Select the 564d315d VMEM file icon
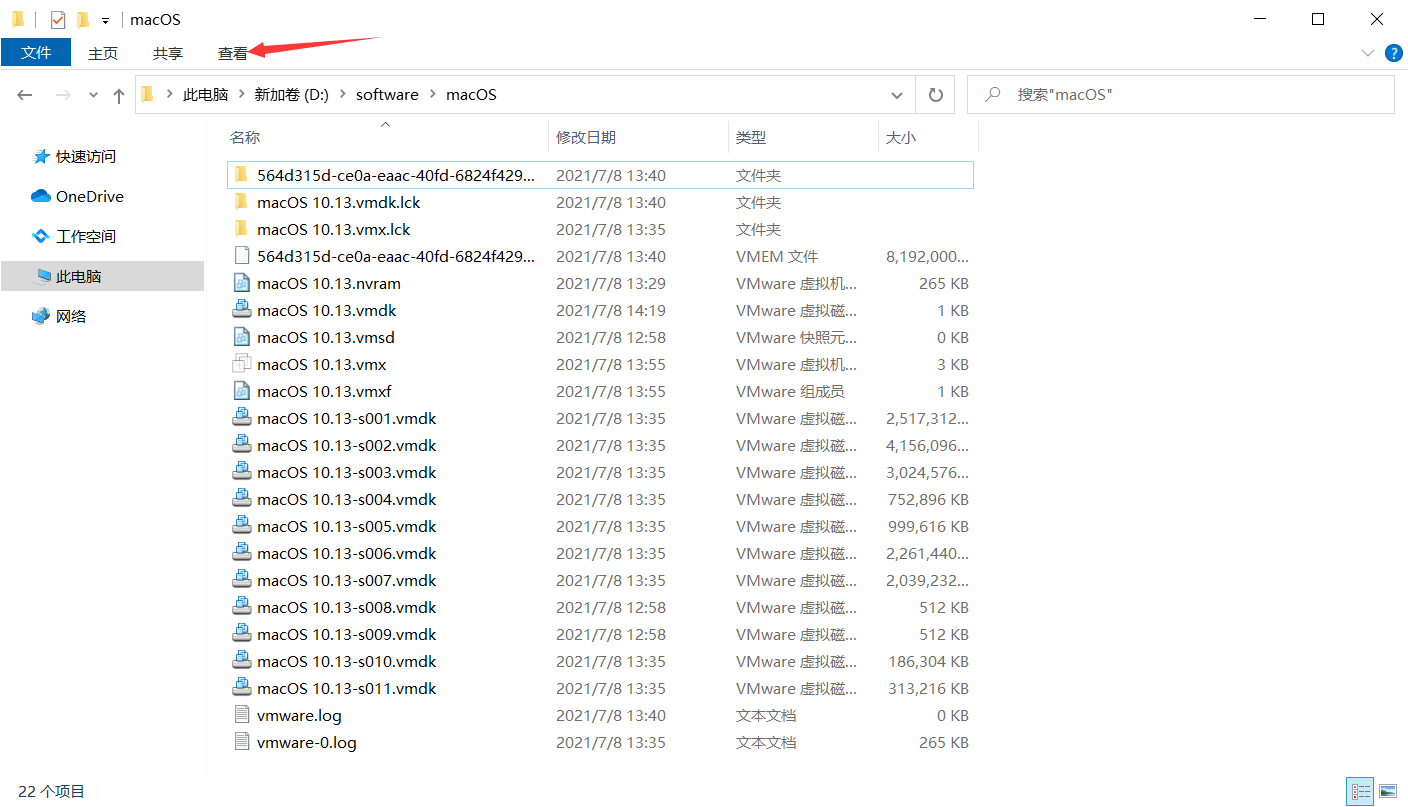1408x807 pixels. click(241, 256)
